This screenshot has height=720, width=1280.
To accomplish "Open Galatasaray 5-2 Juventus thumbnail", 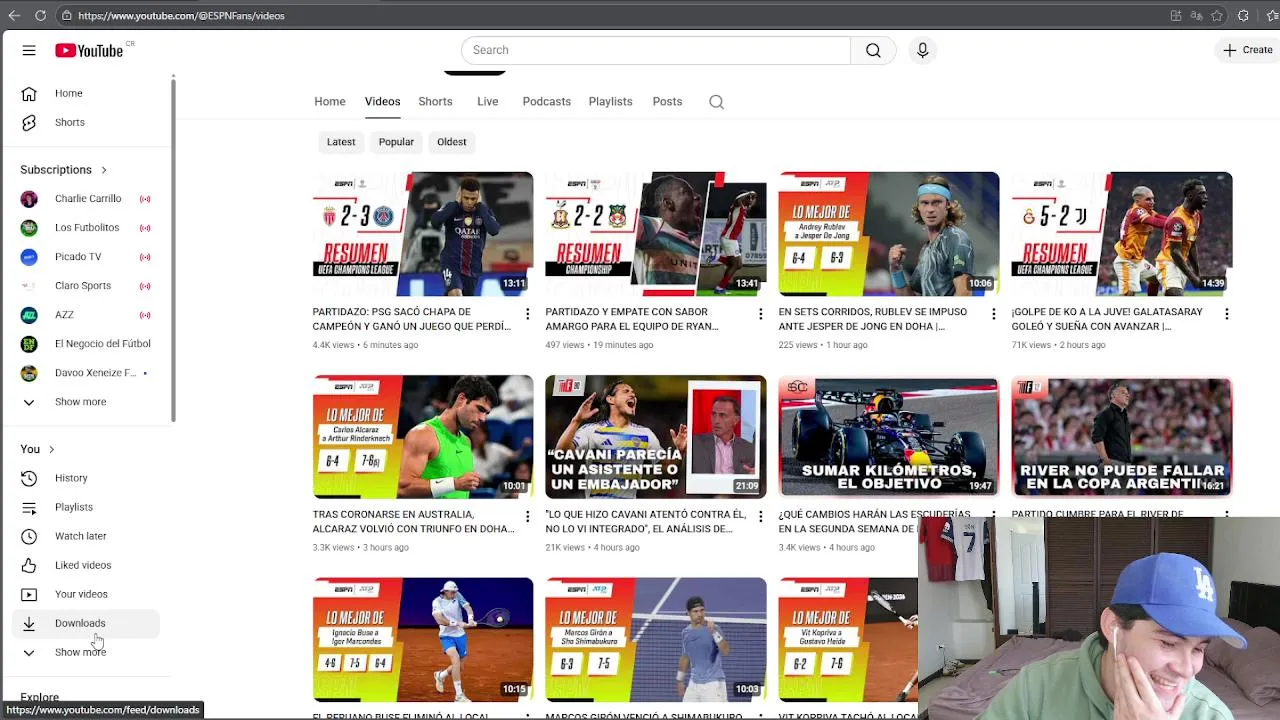I will pyautogui.click(x=1122, y=234).
